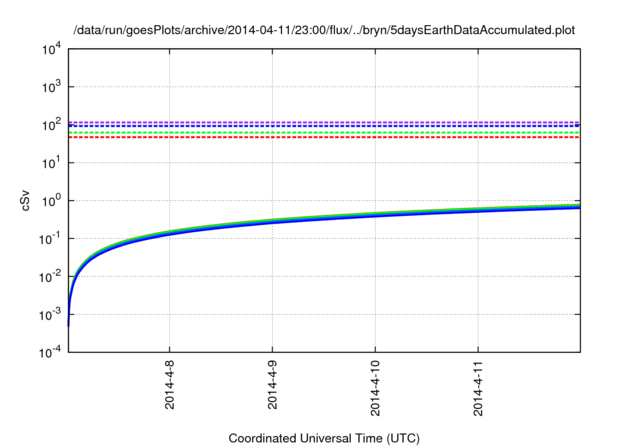
Task: Click the Coordinated Universal Time (UTC) axis label
Action: click(x=324, y=438)
